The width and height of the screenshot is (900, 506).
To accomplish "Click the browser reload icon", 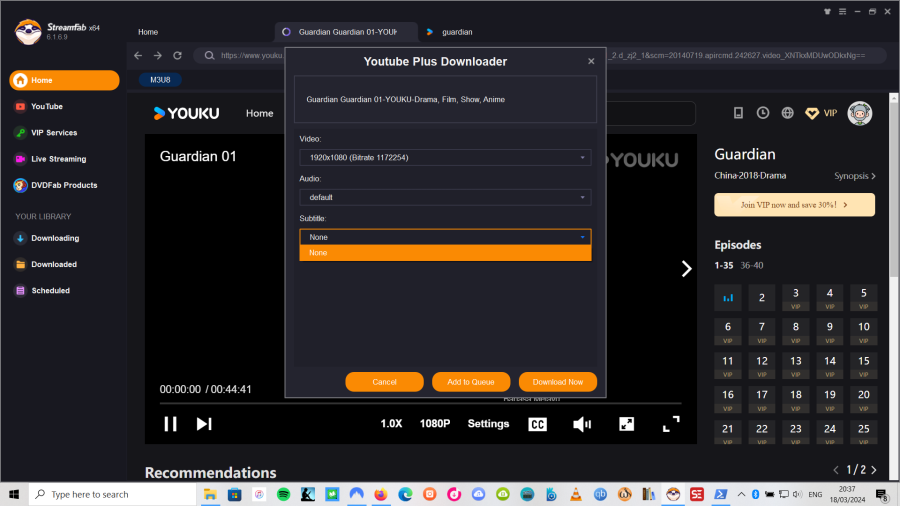I will 178,56.
